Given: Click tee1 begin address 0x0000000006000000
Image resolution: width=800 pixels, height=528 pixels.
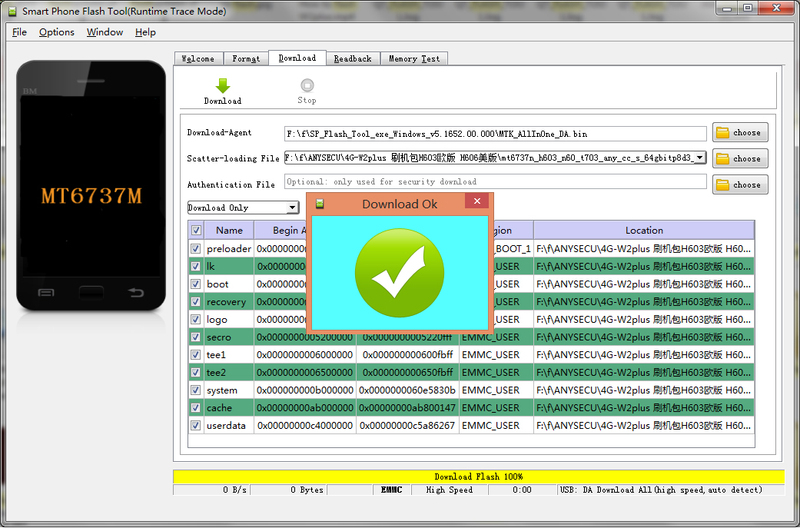Looking at the screenshot, I should coord(305,355).
